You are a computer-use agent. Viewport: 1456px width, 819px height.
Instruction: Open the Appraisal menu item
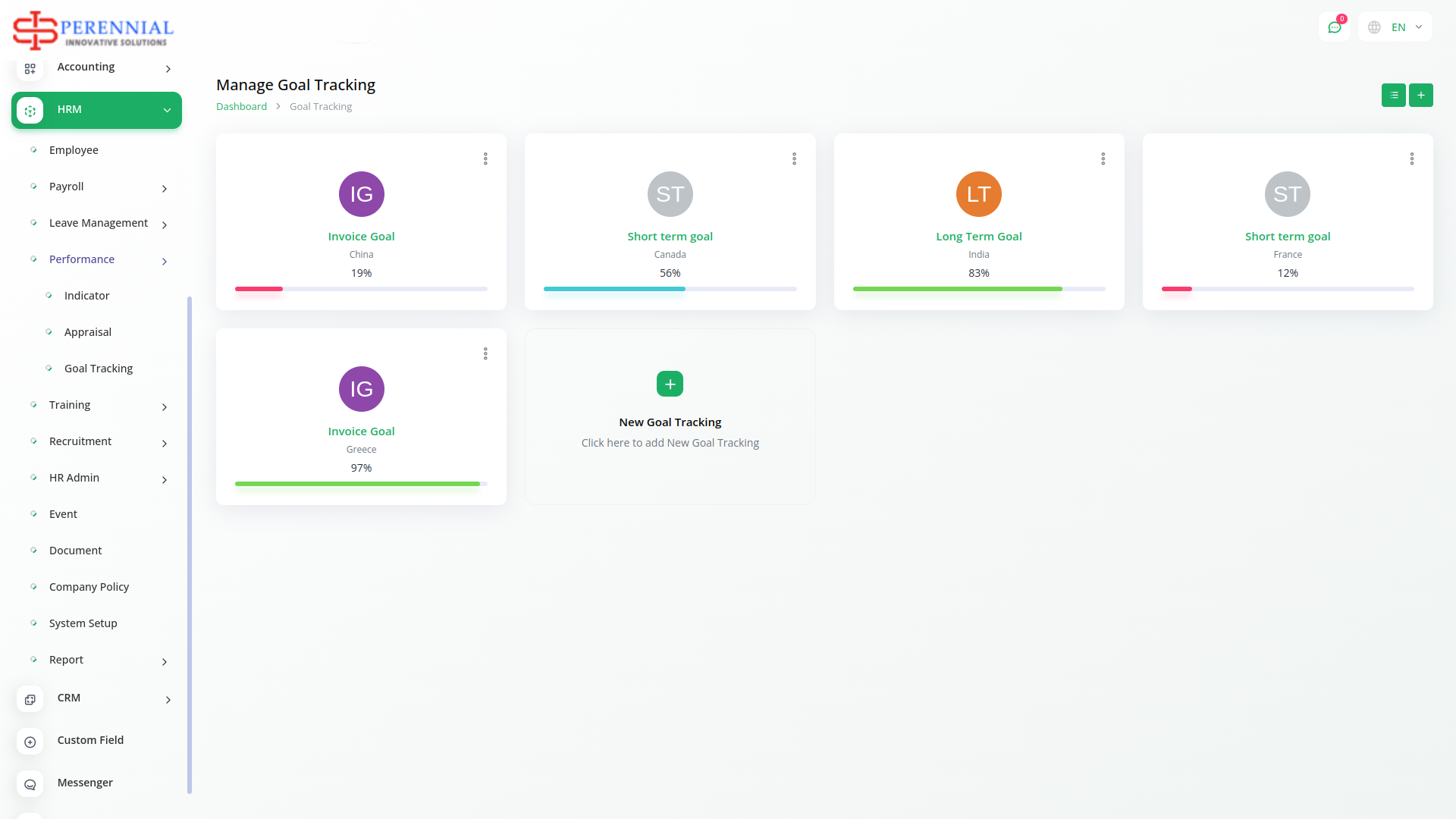coord(88,332)
